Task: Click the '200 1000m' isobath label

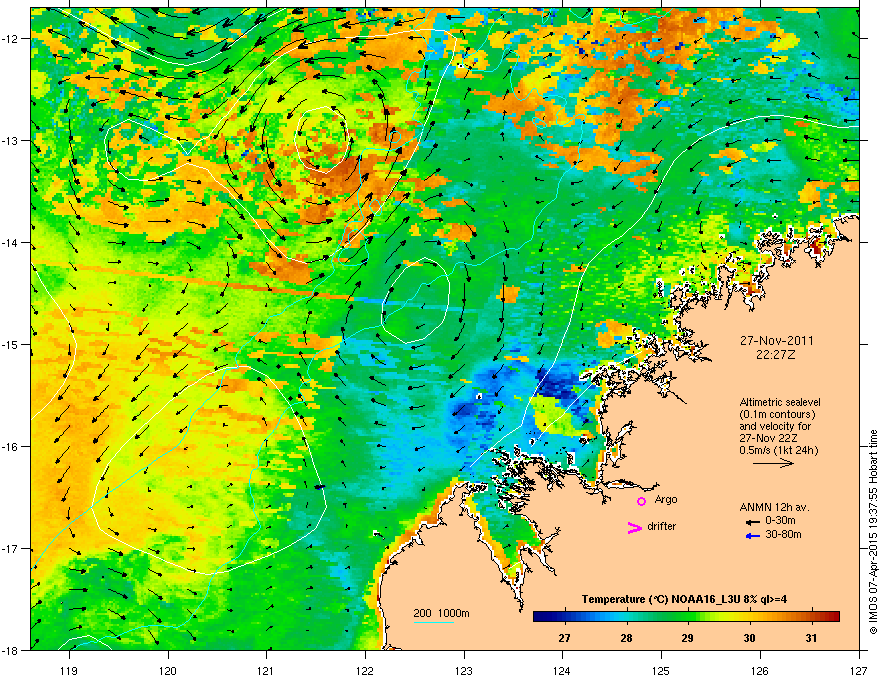Action: point(441,613)
